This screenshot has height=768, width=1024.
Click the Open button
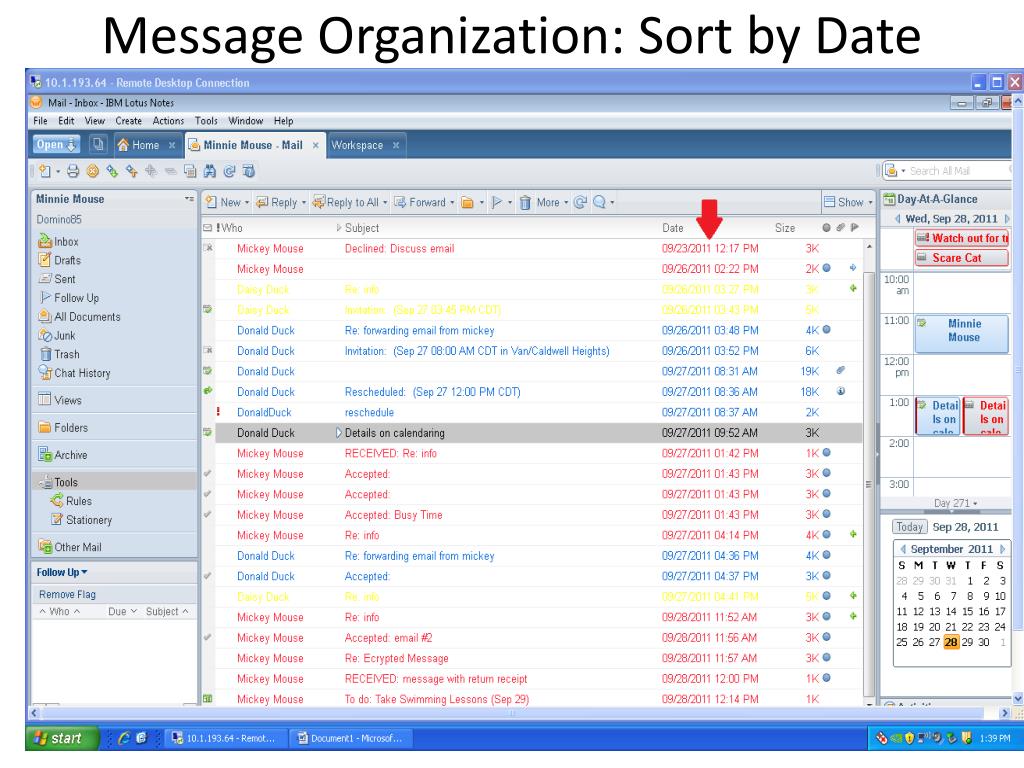(56, 144)
